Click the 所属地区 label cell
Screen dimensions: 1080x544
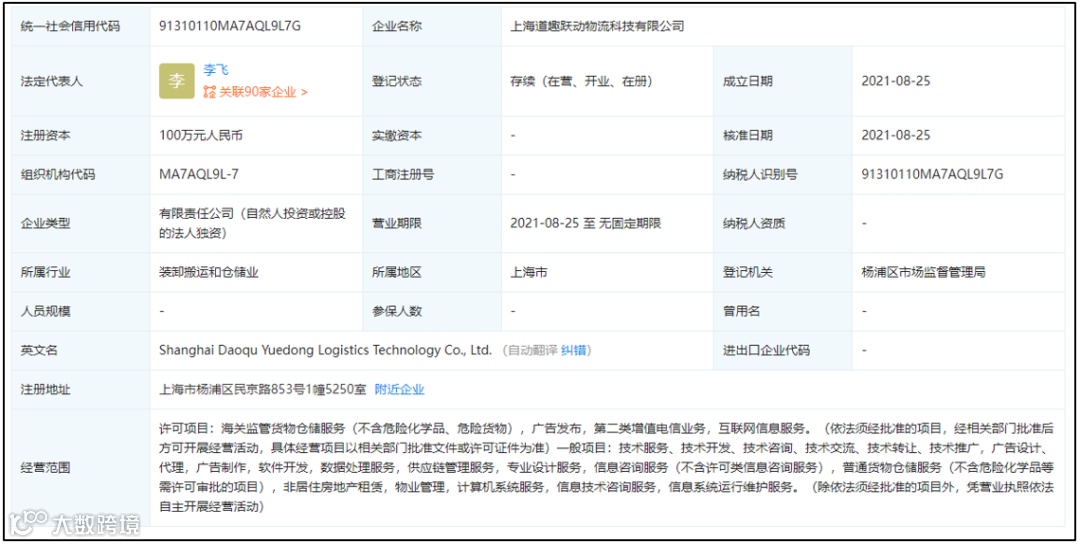(x=432, y=273)
